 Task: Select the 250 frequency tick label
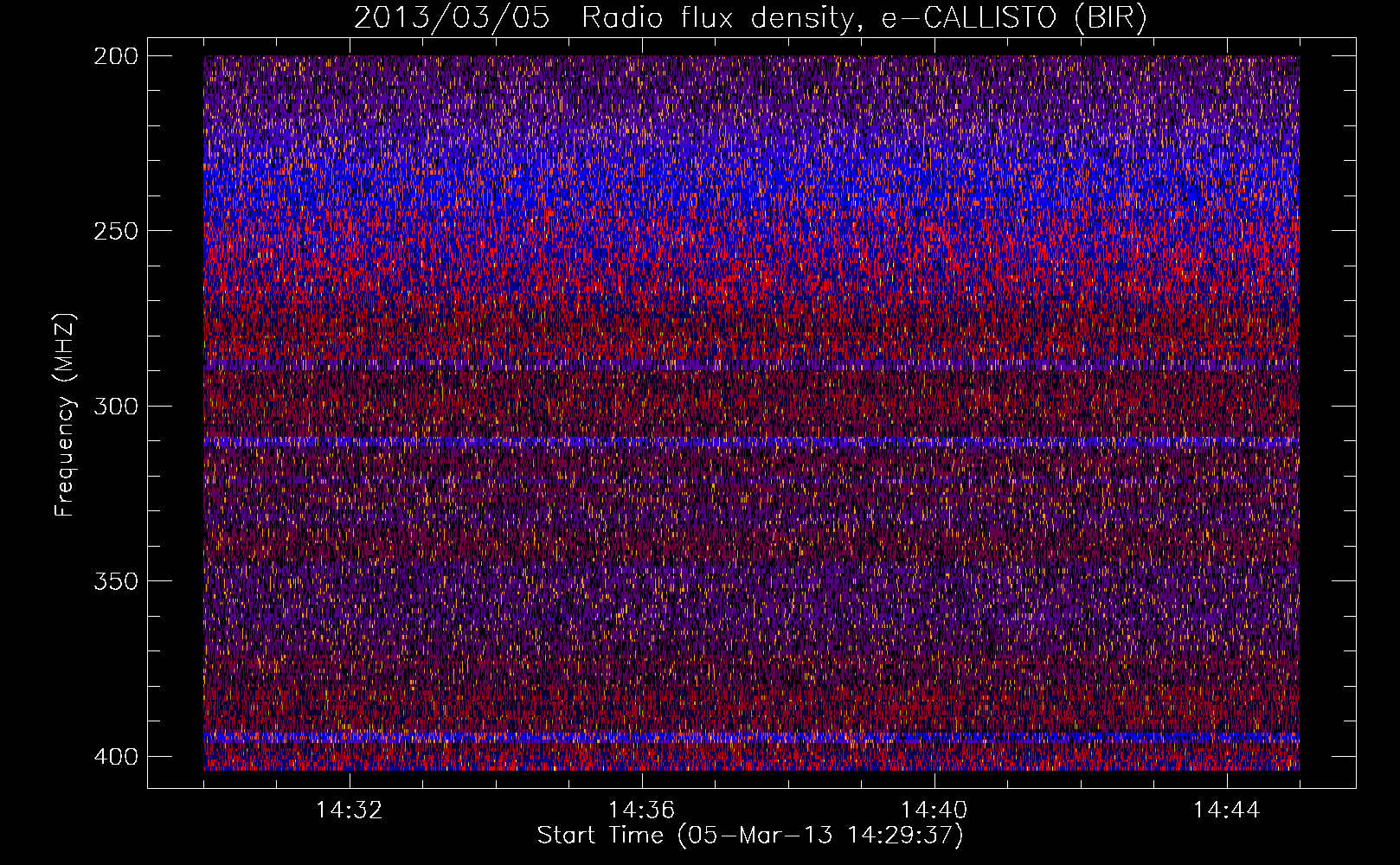click(x=115, y=231)
